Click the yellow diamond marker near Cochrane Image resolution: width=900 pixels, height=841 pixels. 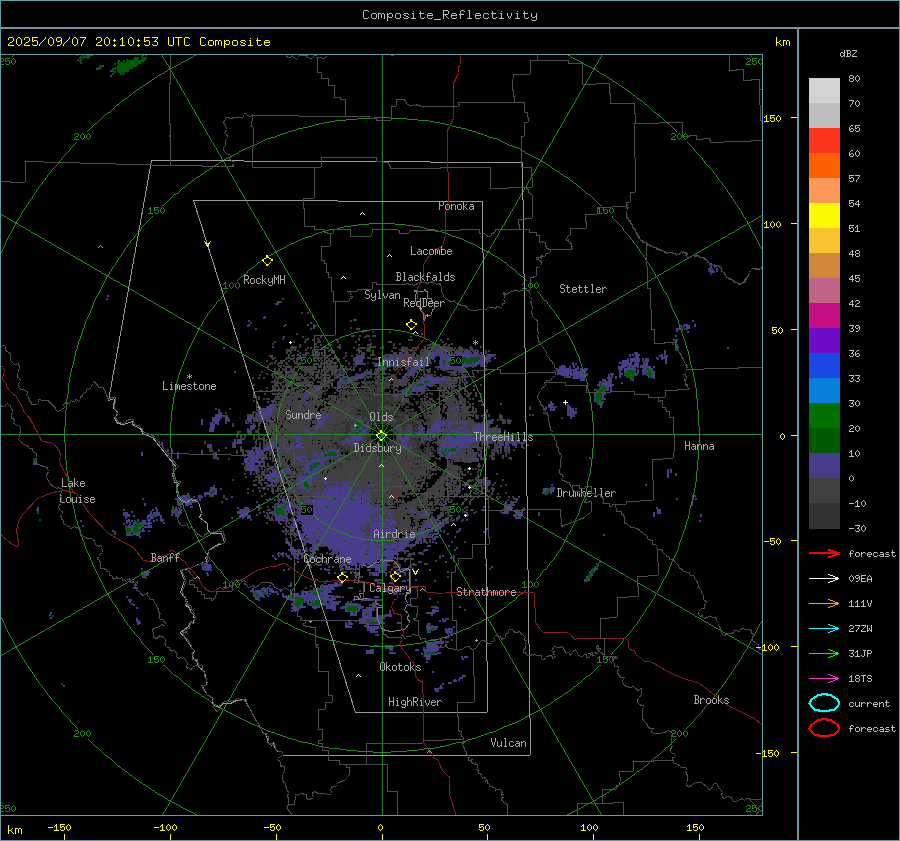pos(343,577)
